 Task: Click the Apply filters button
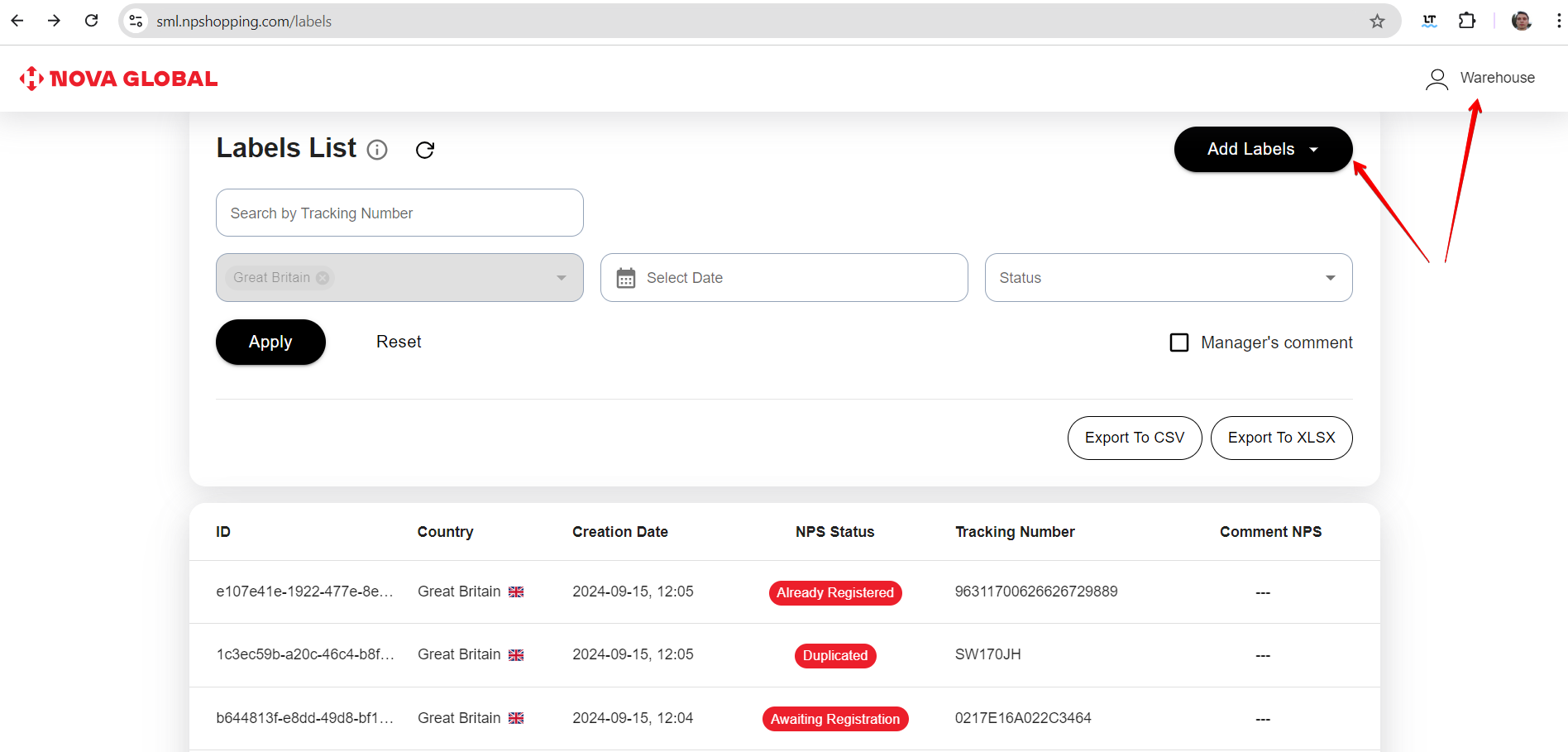click(x=270, y=342)
